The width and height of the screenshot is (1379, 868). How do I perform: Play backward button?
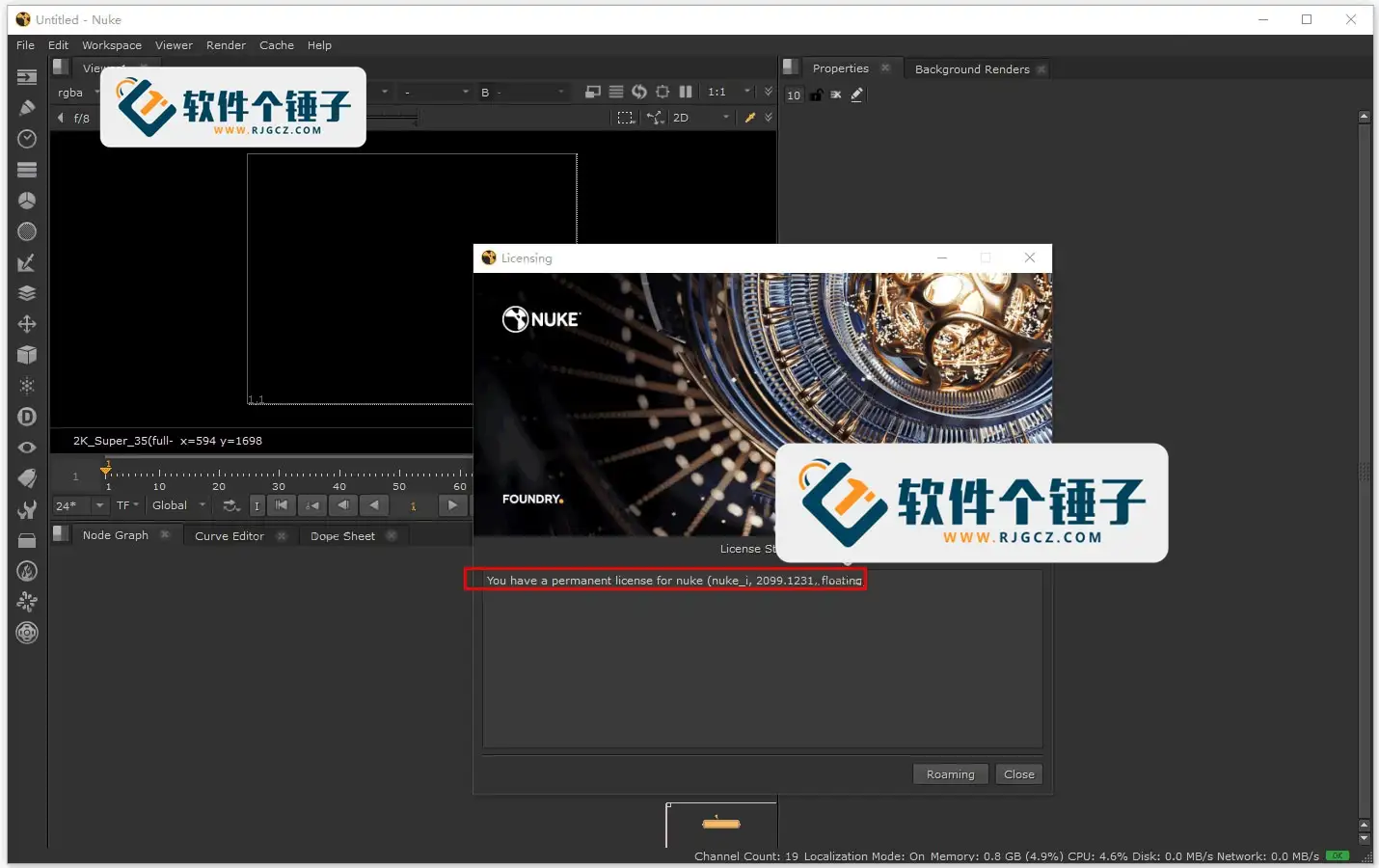(x=374, y=505)
